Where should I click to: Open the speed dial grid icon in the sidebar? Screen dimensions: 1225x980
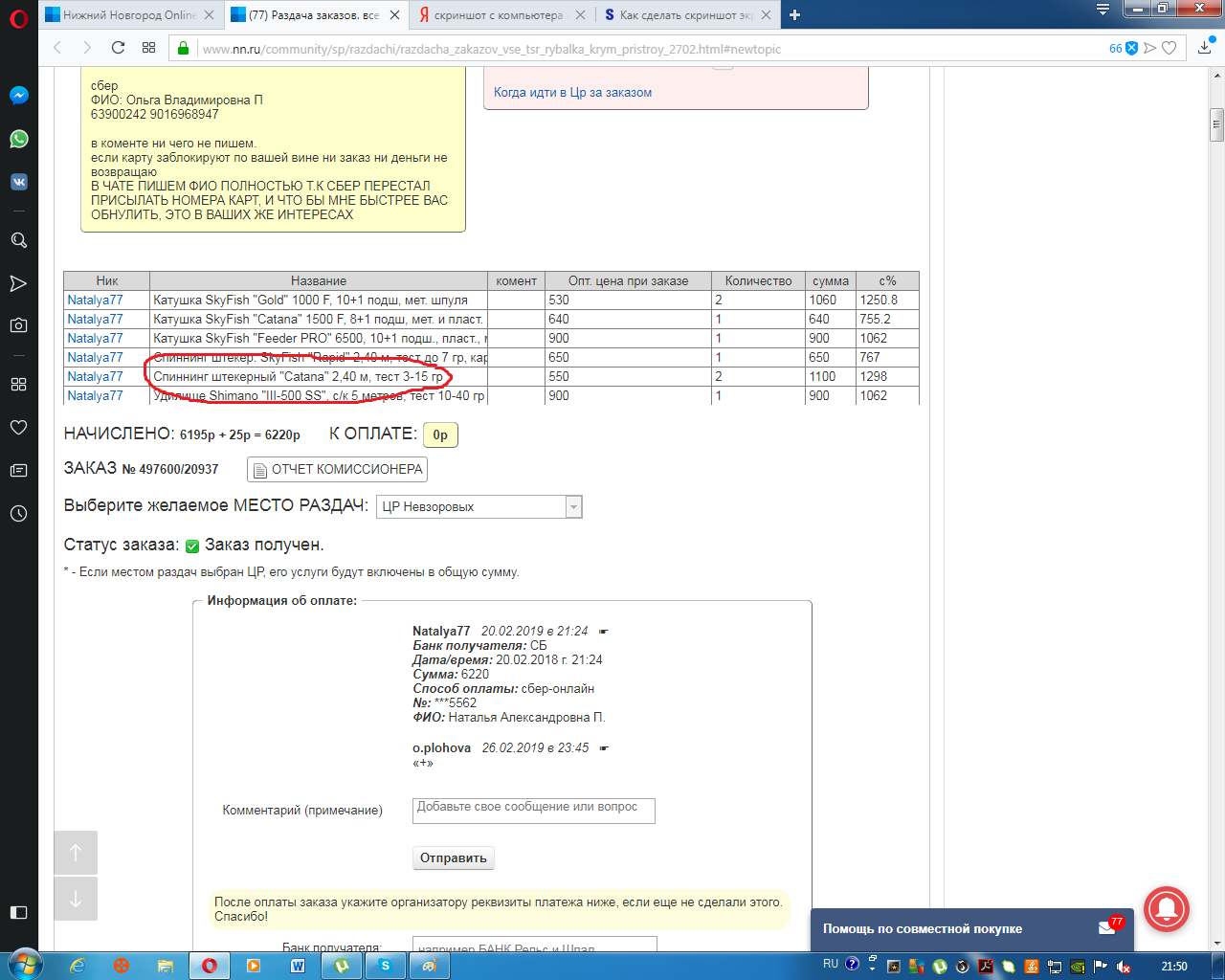pyautogui.click(x=18, y=384)
